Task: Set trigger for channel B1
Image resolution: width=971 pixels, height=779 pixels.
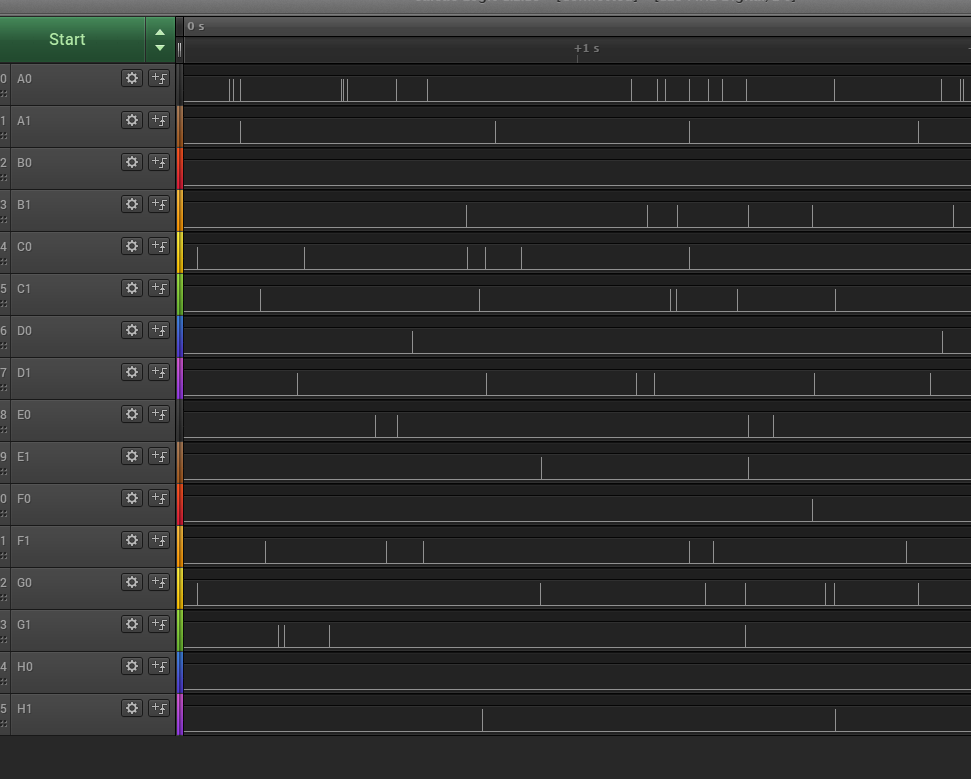Action: [159, 204]
